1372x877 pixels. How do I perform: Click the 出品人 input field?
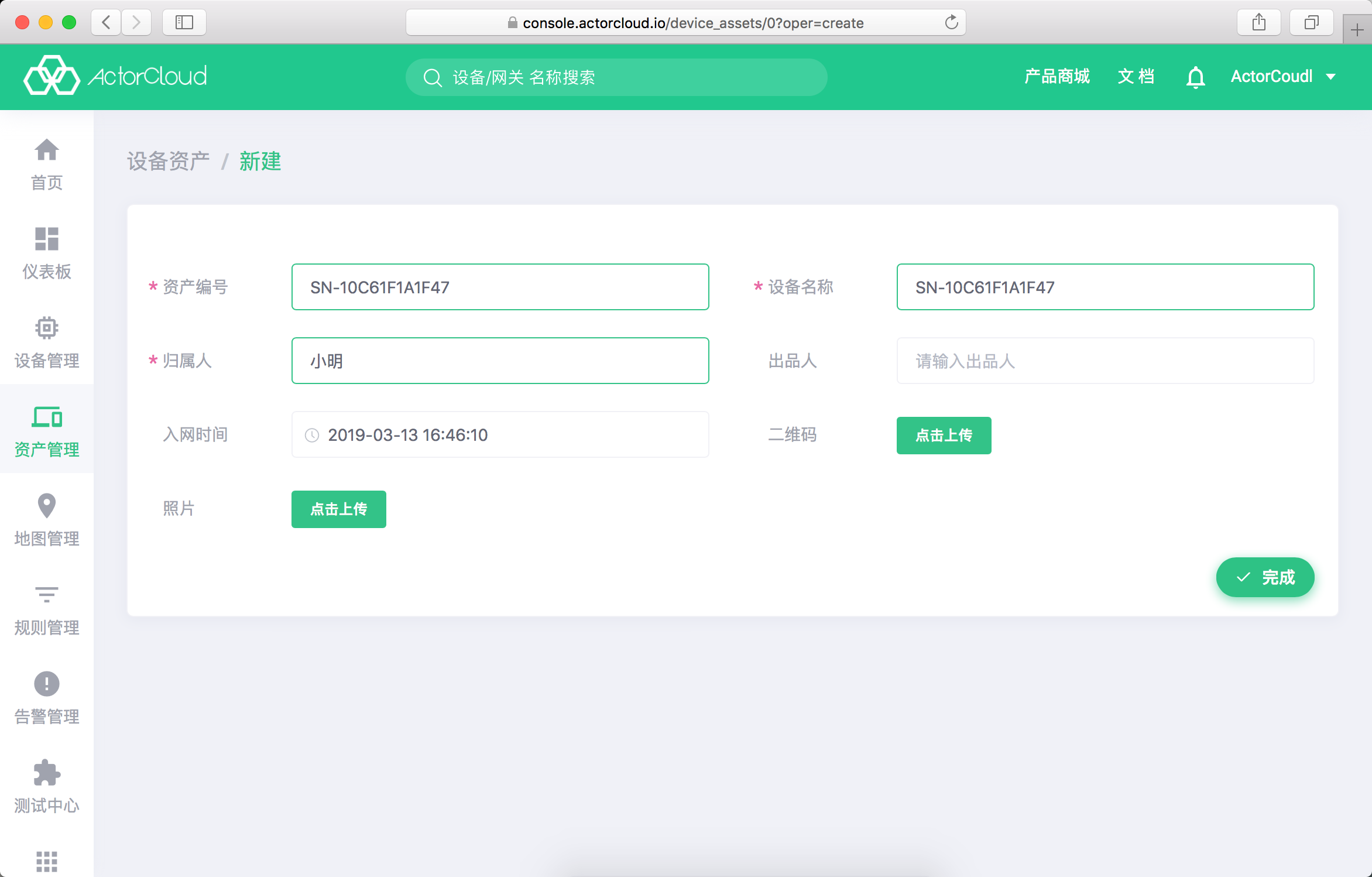tap(1106, 361)
